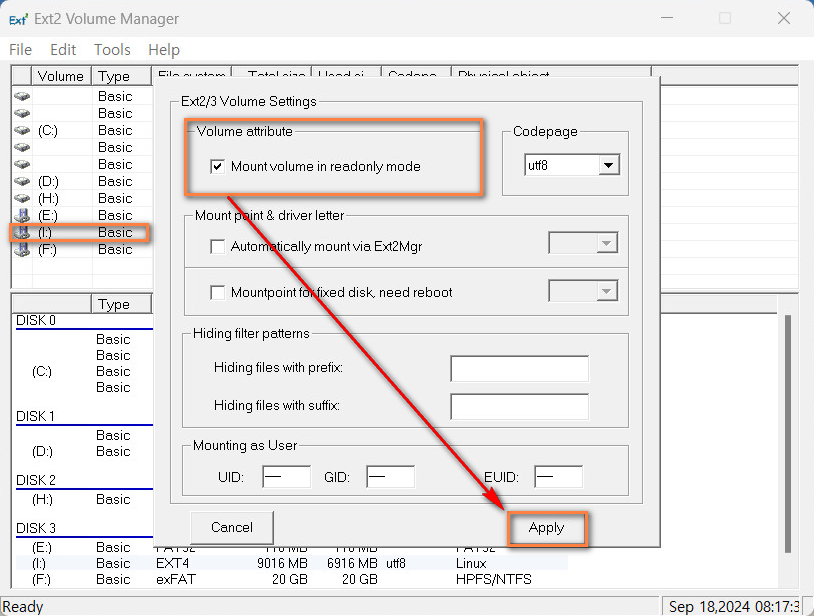Viewport: 814px width, 616px height.
Task: Click the 9016 MB total size cell
Action: click(x=282, y=564)
